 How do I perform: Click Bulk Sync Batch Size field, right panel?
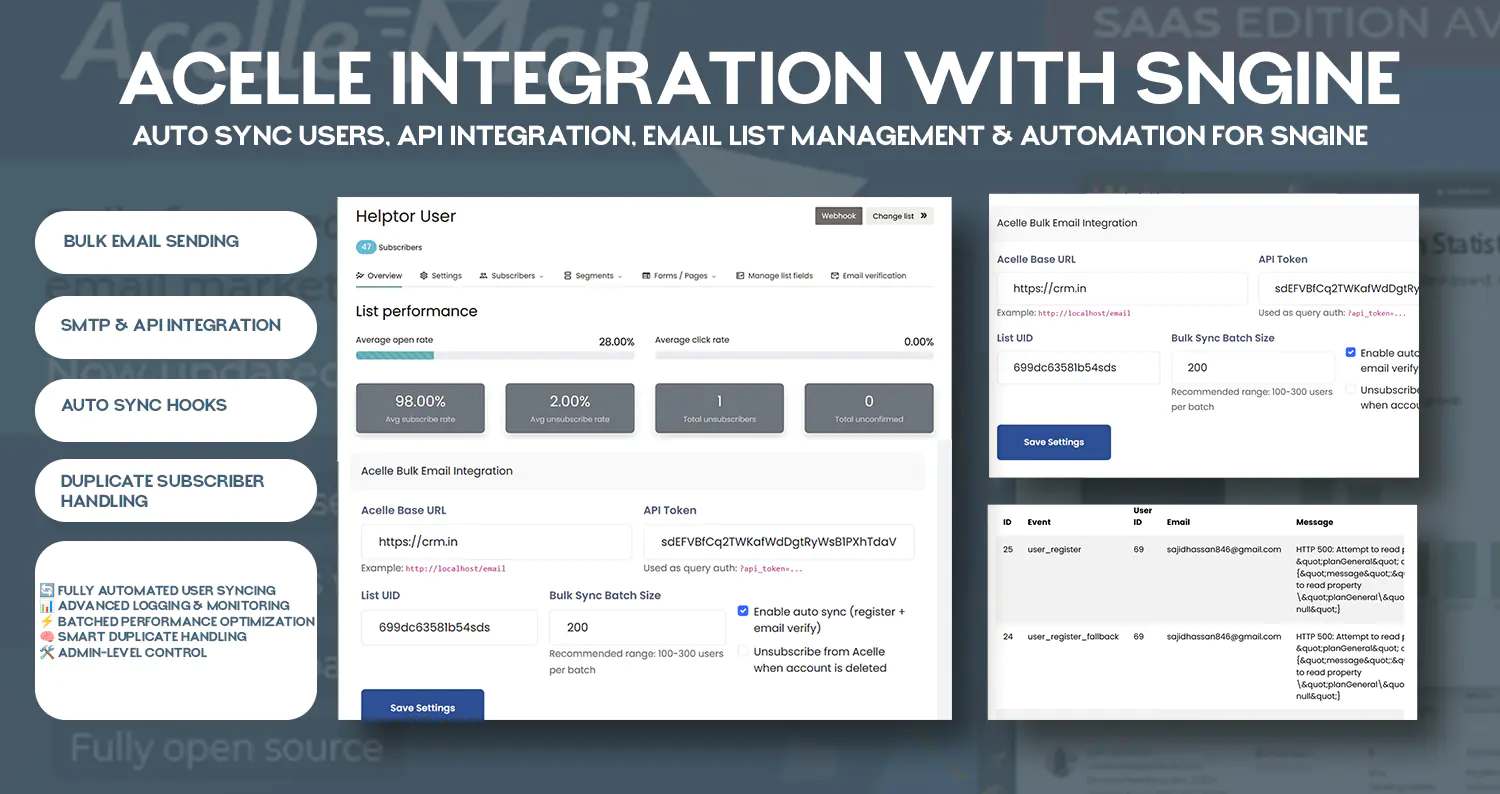(x=1252, y=367)
